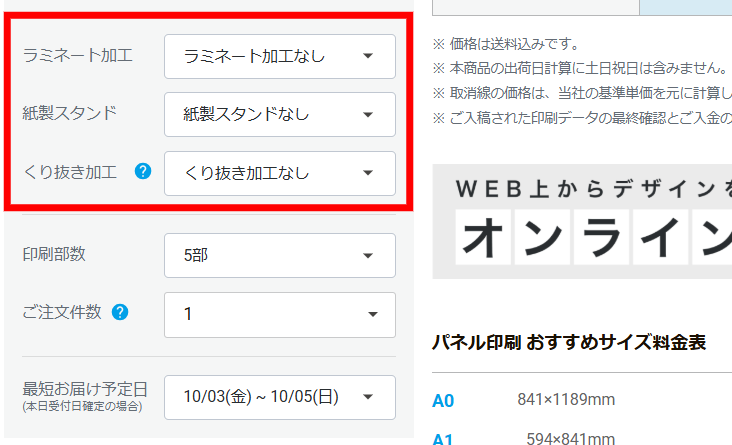Open the A0 size link
This screenshot has width=732, height=445.
tap(443, 401)
